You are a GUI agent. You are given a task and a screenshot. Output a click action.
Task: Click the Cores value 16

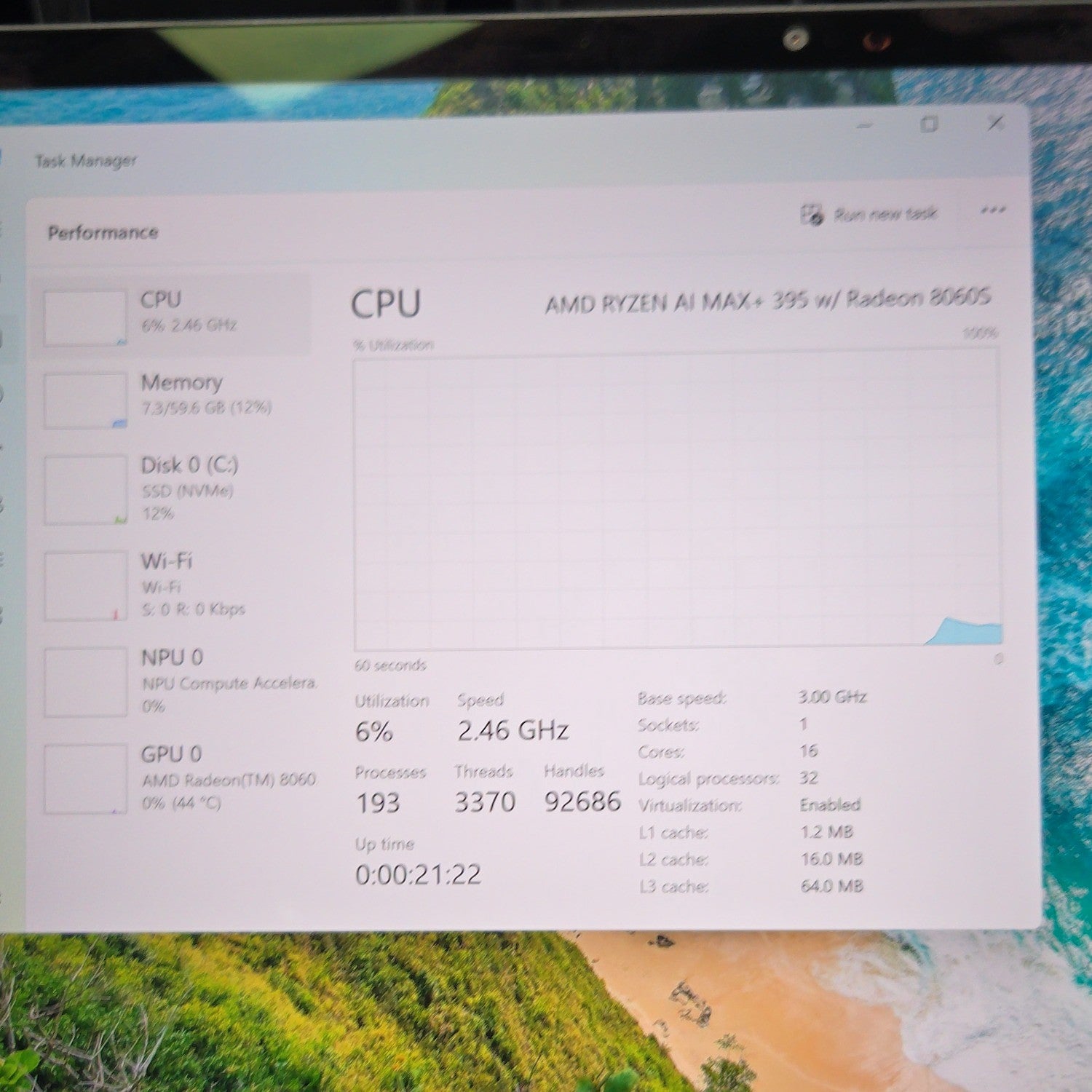click(809, 751)
